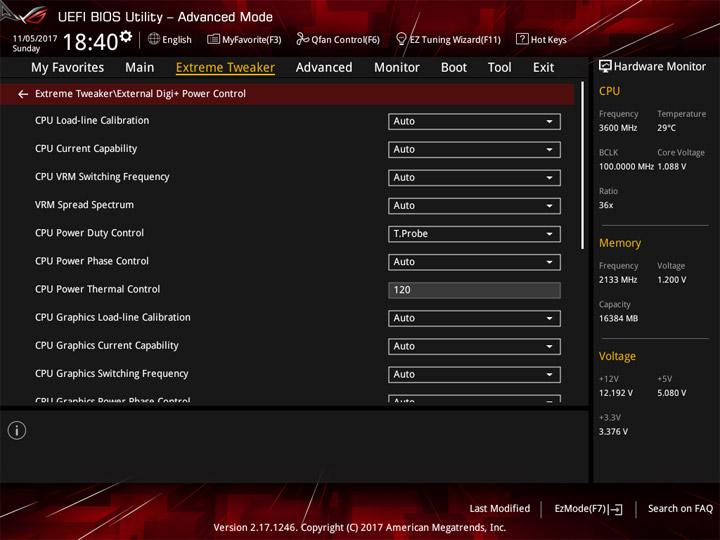Click the Hardware Monitor screen icon
The height and width of the screenshot is (540, 720).
point(605,67)
